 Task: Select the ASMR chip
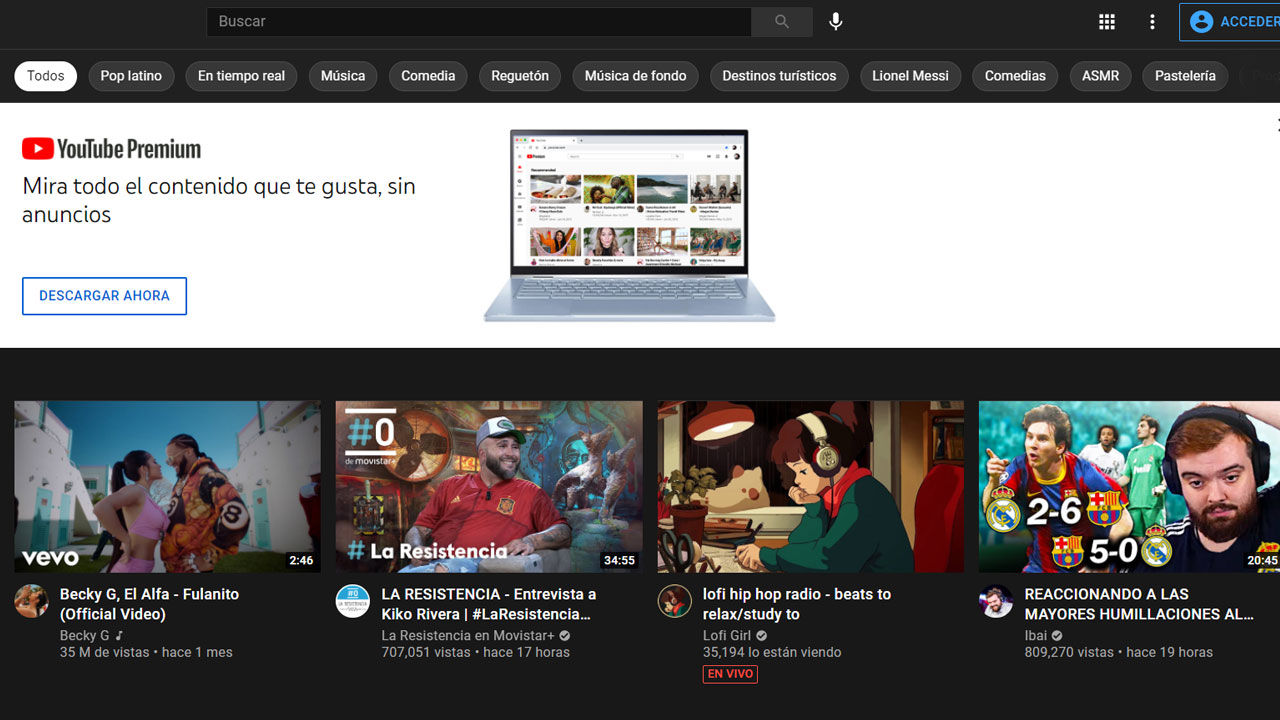tap(1100, 76)
